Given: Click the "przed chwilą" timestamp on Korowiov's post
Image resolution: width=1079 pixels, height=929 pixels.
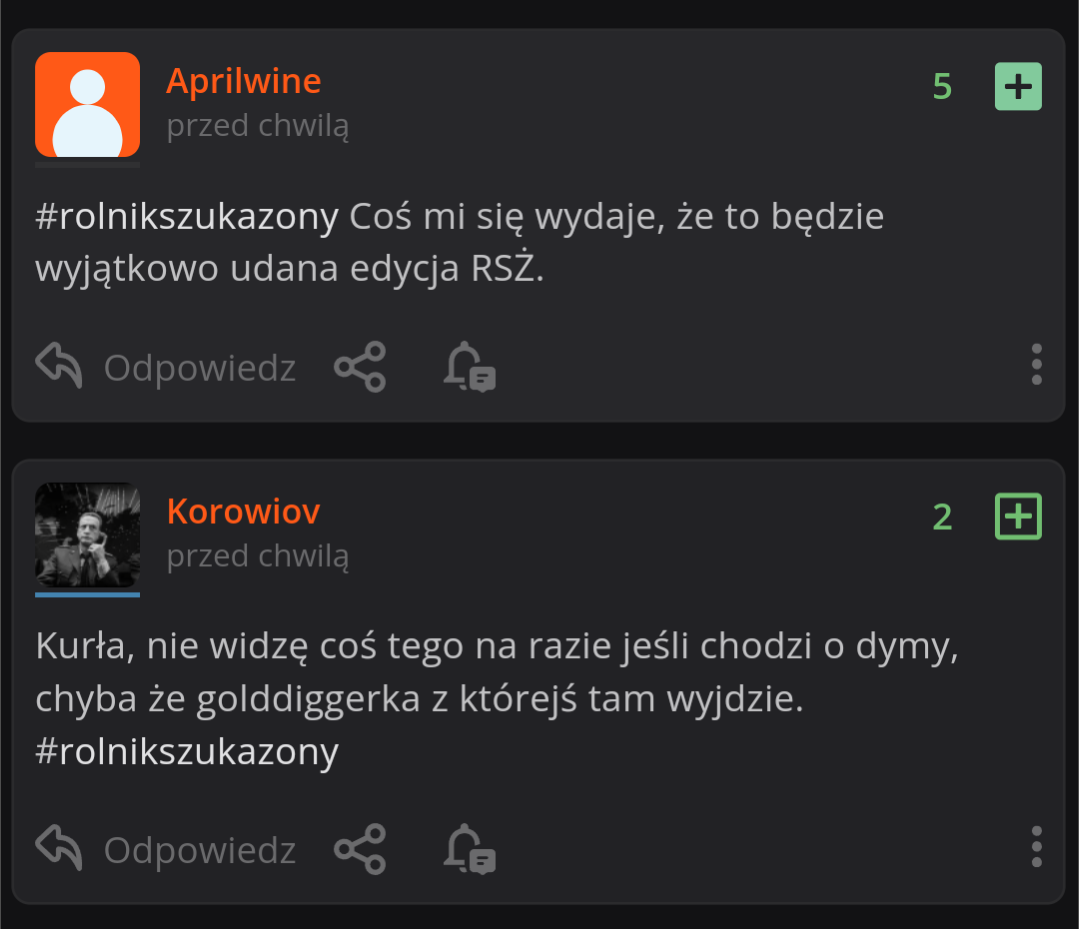Looking at the screenshot, I should point(257,556).
